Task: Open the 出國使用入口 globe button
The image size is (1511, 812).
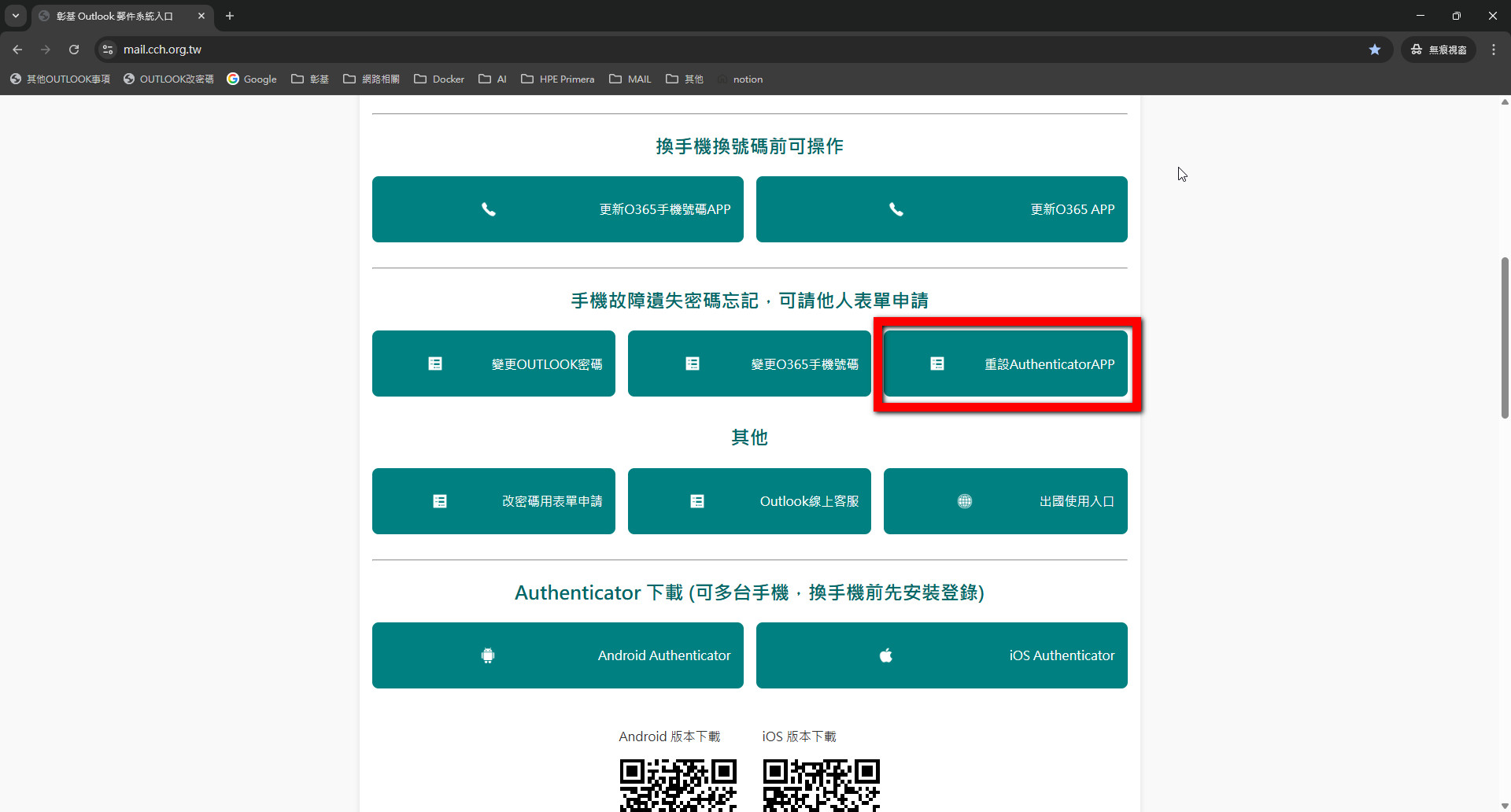Action: tap(1005, 501)
